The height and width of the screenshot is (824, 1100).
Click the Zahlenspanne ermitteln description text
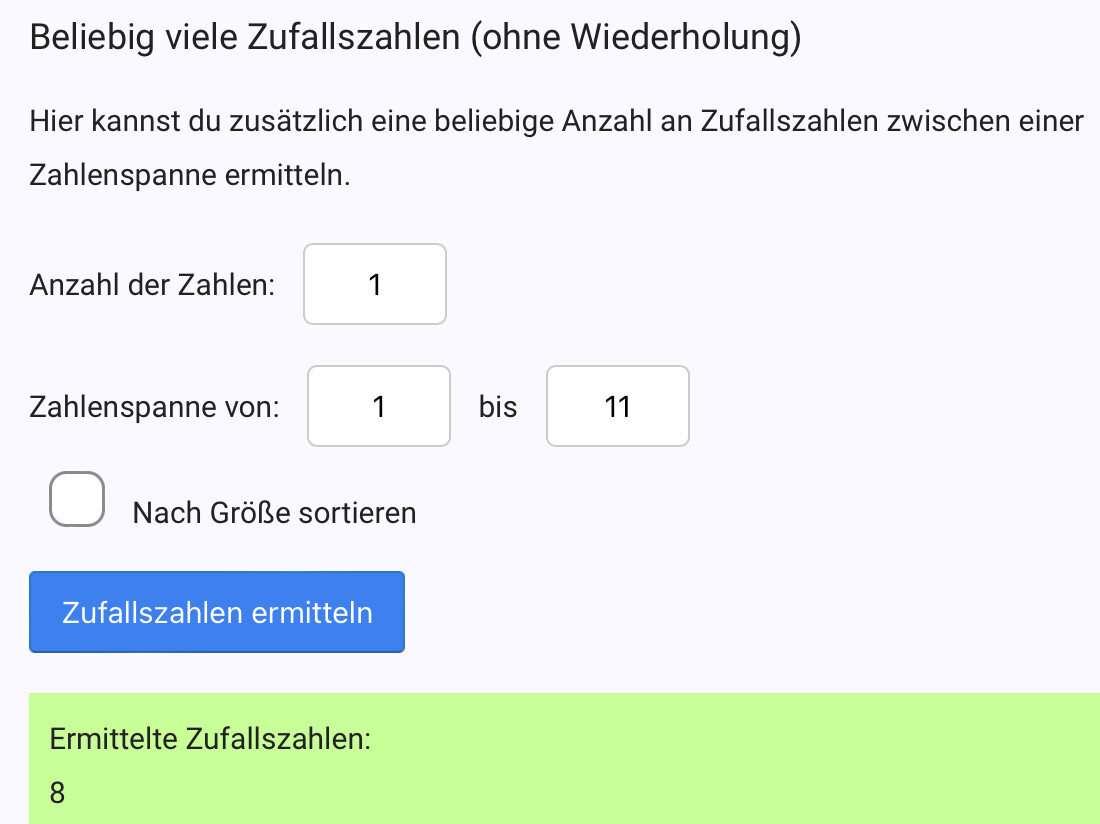[x=190, y=175]
